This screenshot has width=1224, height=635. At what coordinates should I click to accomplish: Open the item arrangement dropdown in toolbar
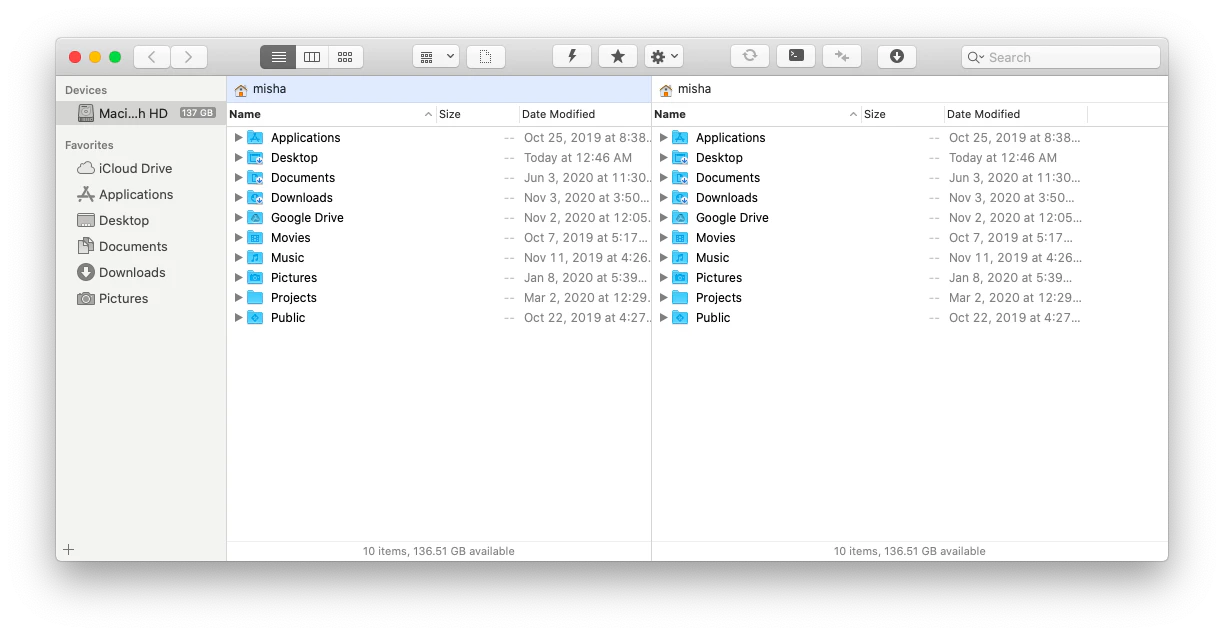(x=435, y=57)
